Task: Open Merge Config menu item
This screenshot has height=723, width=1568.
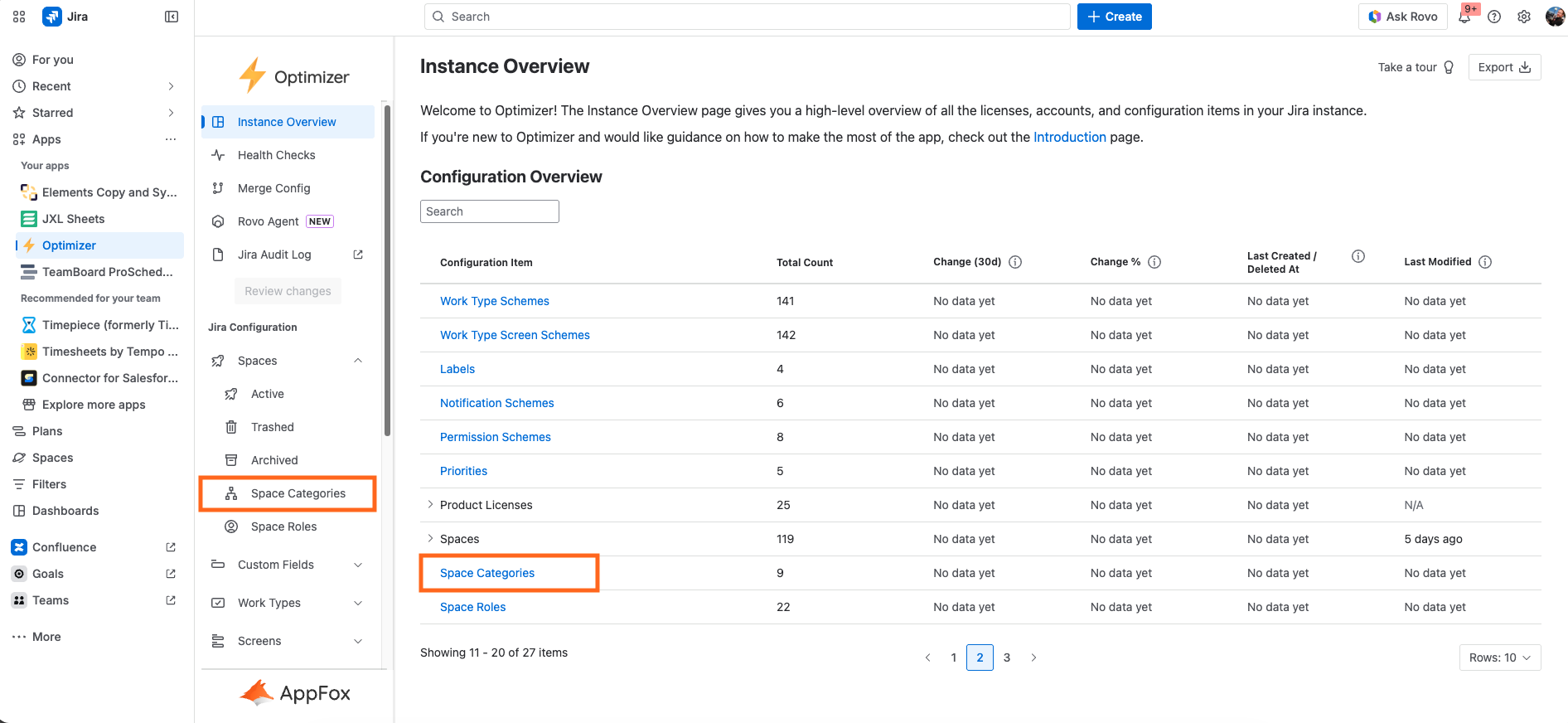Action: [x=273, y=188]
